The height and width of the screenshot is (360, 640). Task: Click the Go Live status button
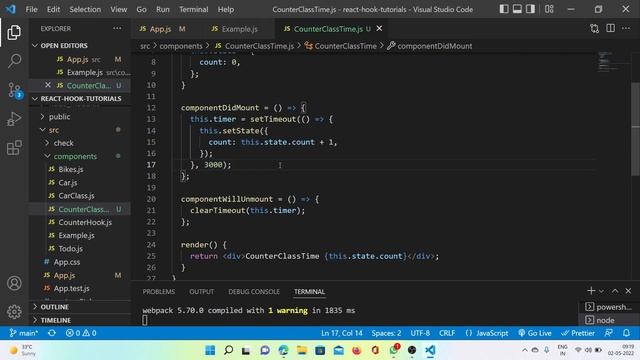coord(535,333)
